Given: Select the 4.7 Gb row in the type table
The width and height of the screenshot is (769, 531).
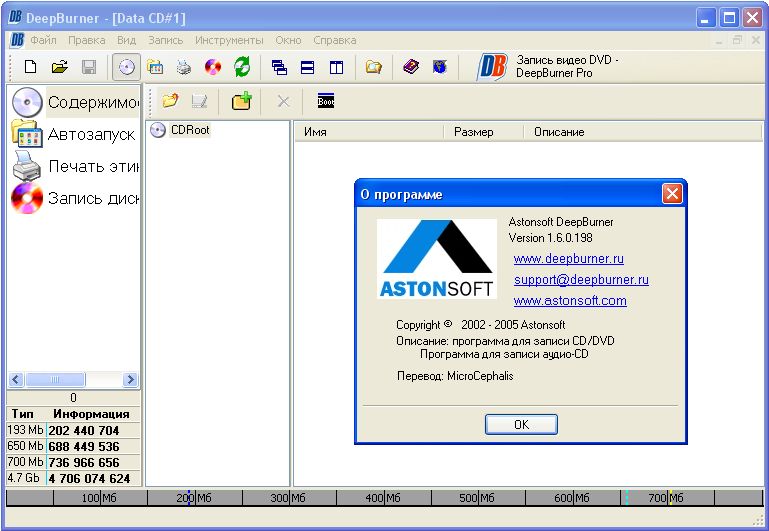Looking at the screenshot, I should tap(74, 478).
